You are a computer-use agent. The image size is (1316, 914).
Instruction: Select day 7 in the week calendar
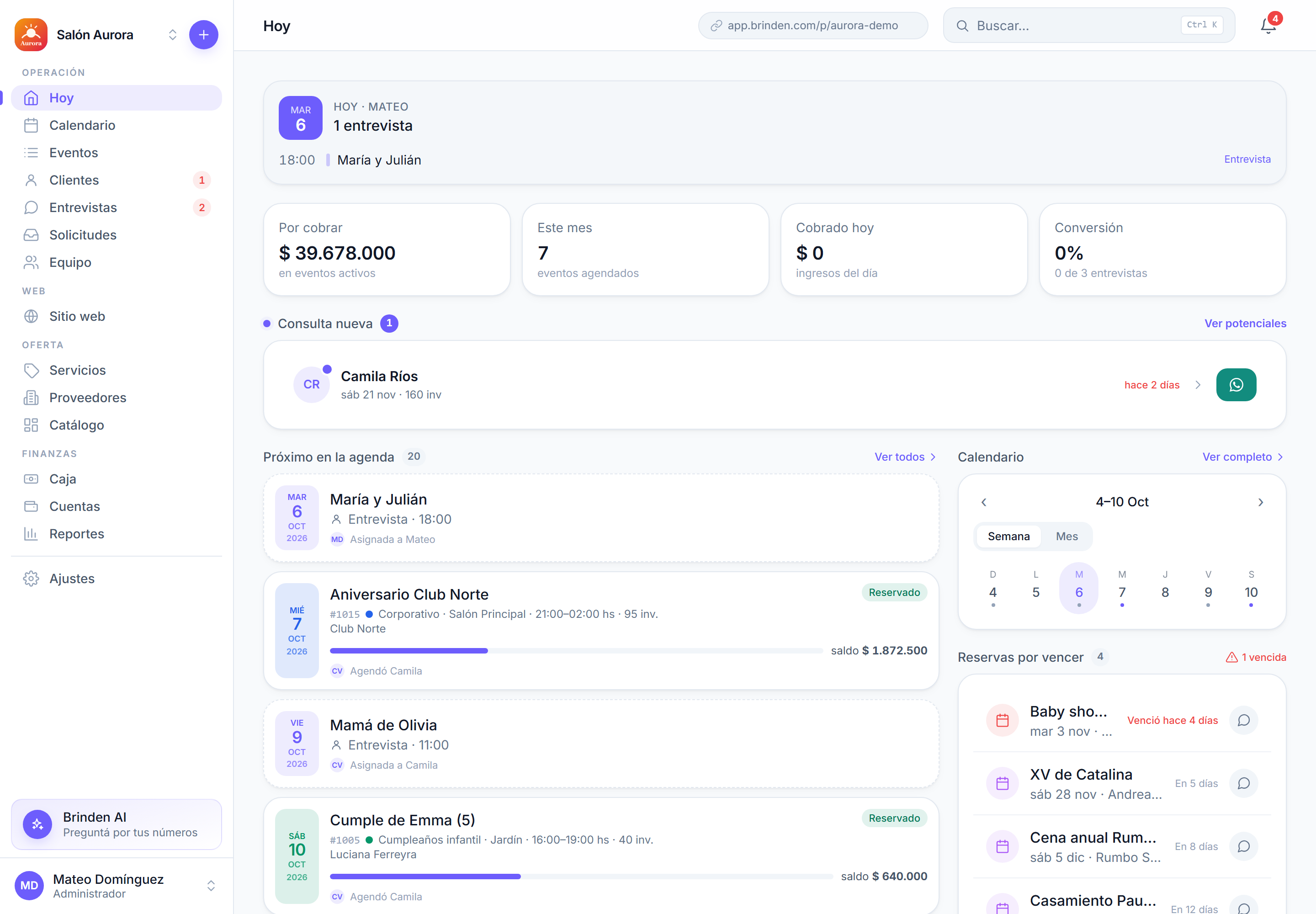(1122, 589)
